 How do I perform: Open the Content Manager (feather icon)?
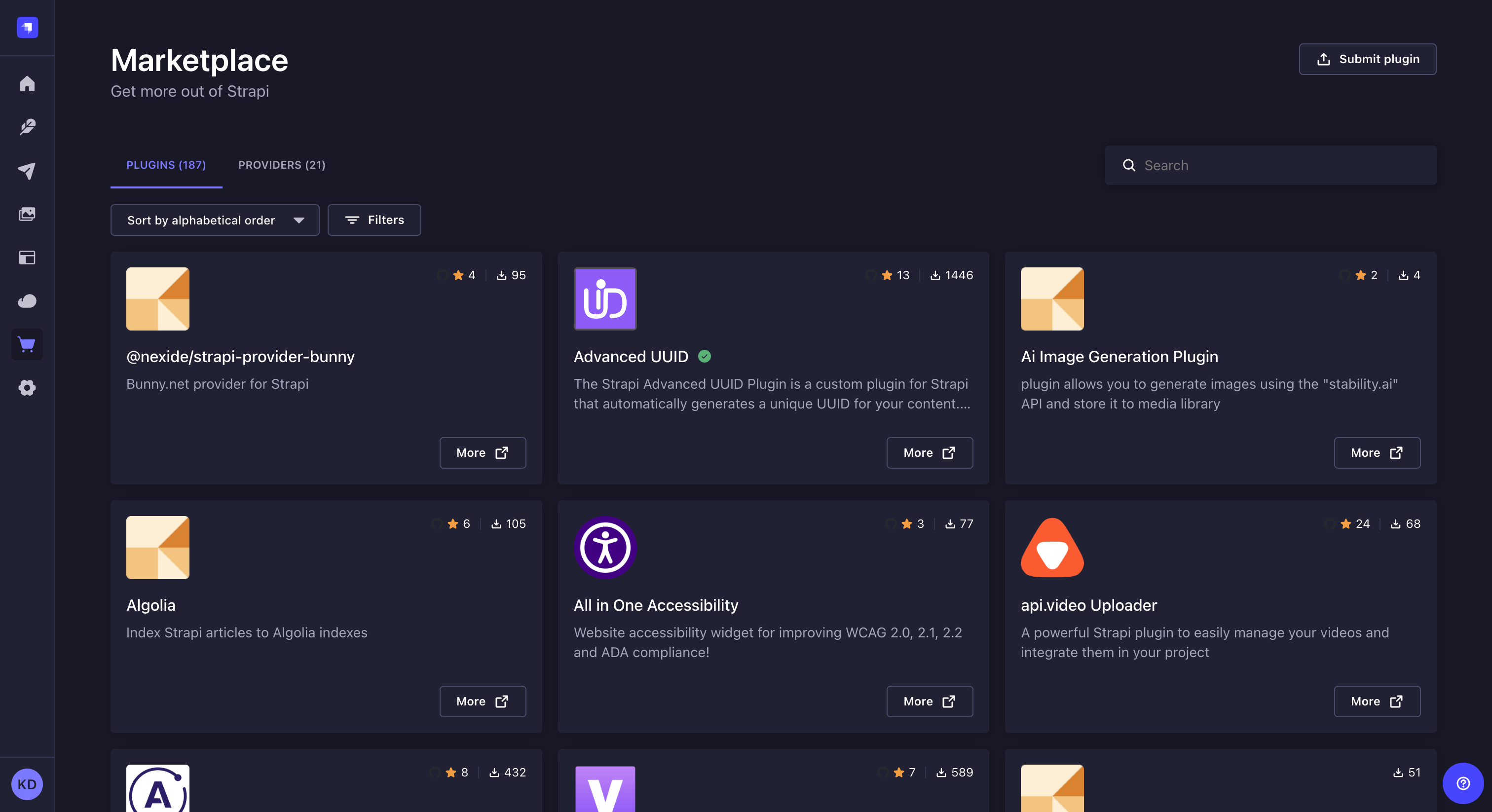[x=27, y=127]
